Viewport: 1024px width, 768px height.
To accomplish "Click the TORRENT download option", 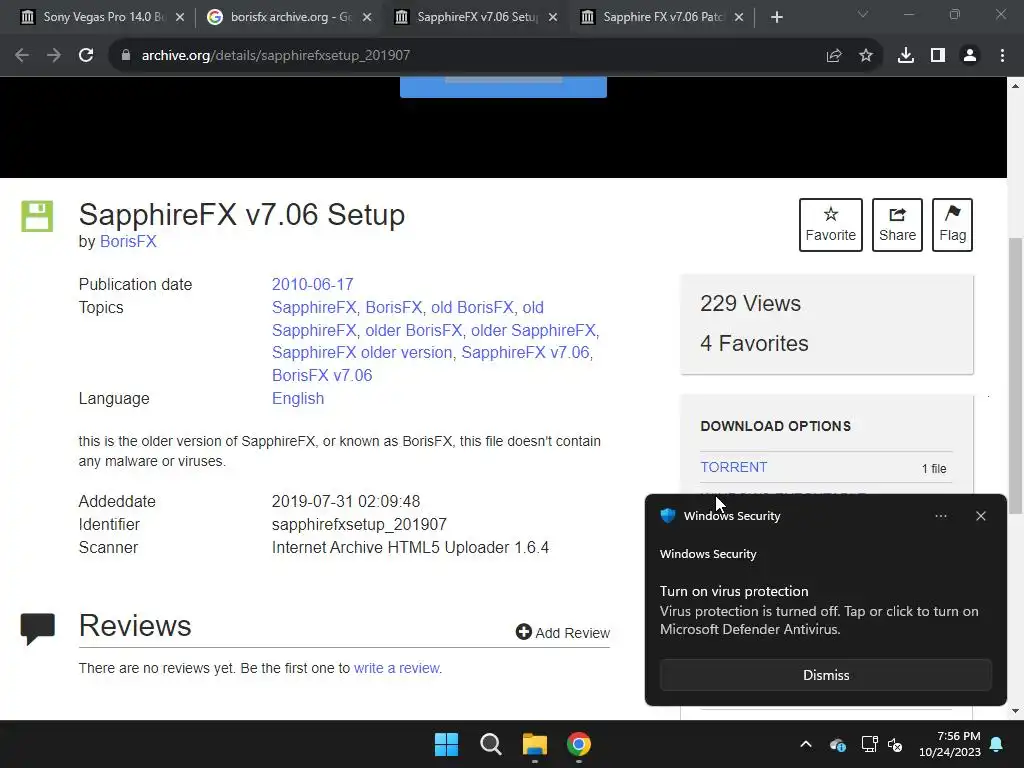I will point(733,468).
